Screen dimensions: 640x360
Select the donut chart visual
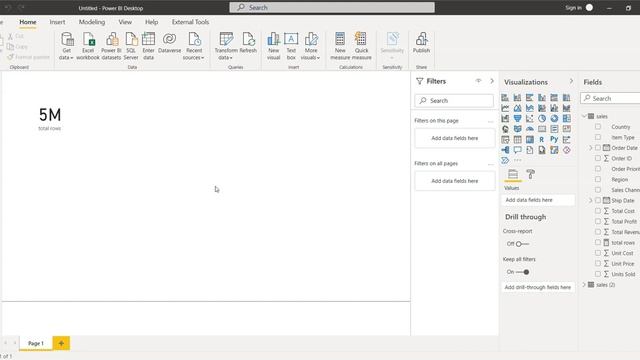(x=554, y=119)
